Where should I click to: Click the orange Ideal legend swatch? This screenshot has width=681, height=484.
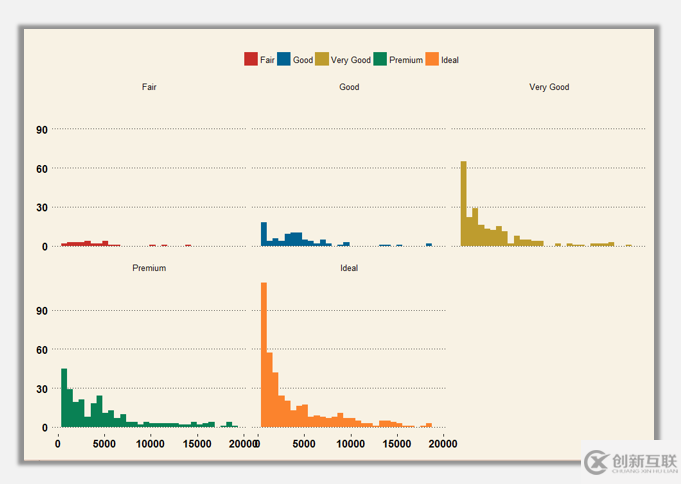tap(432, 59)
